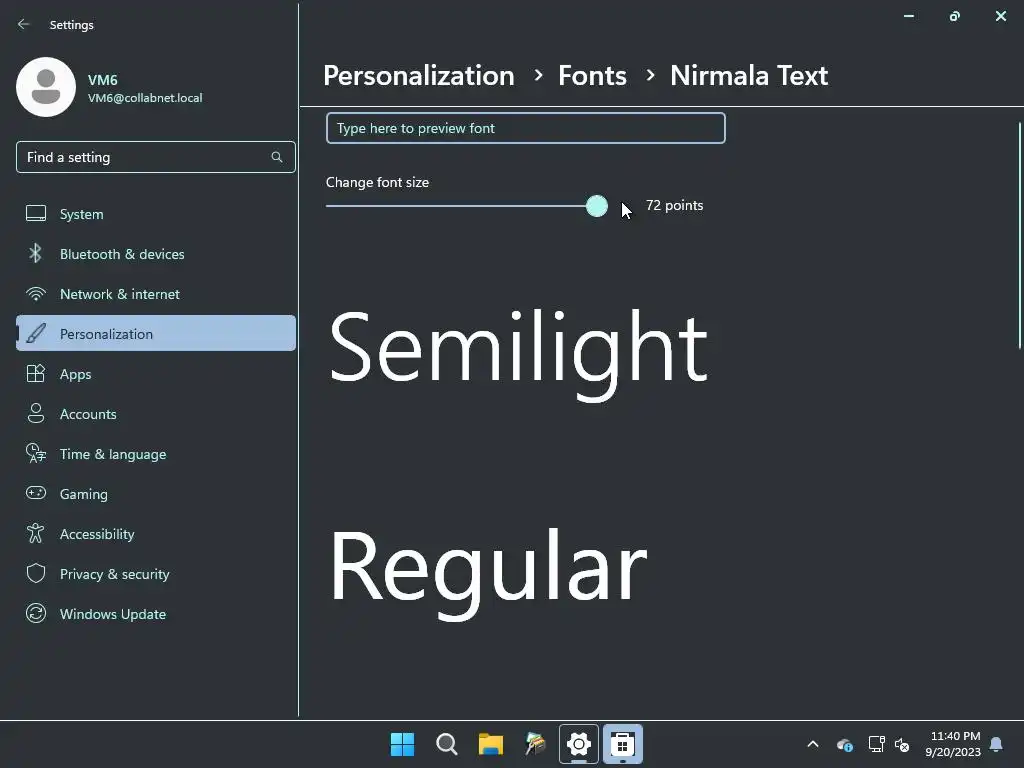The image size is (1024, 768).
Task: Click the Privacy & security label
Action: (x=115, y=574)
